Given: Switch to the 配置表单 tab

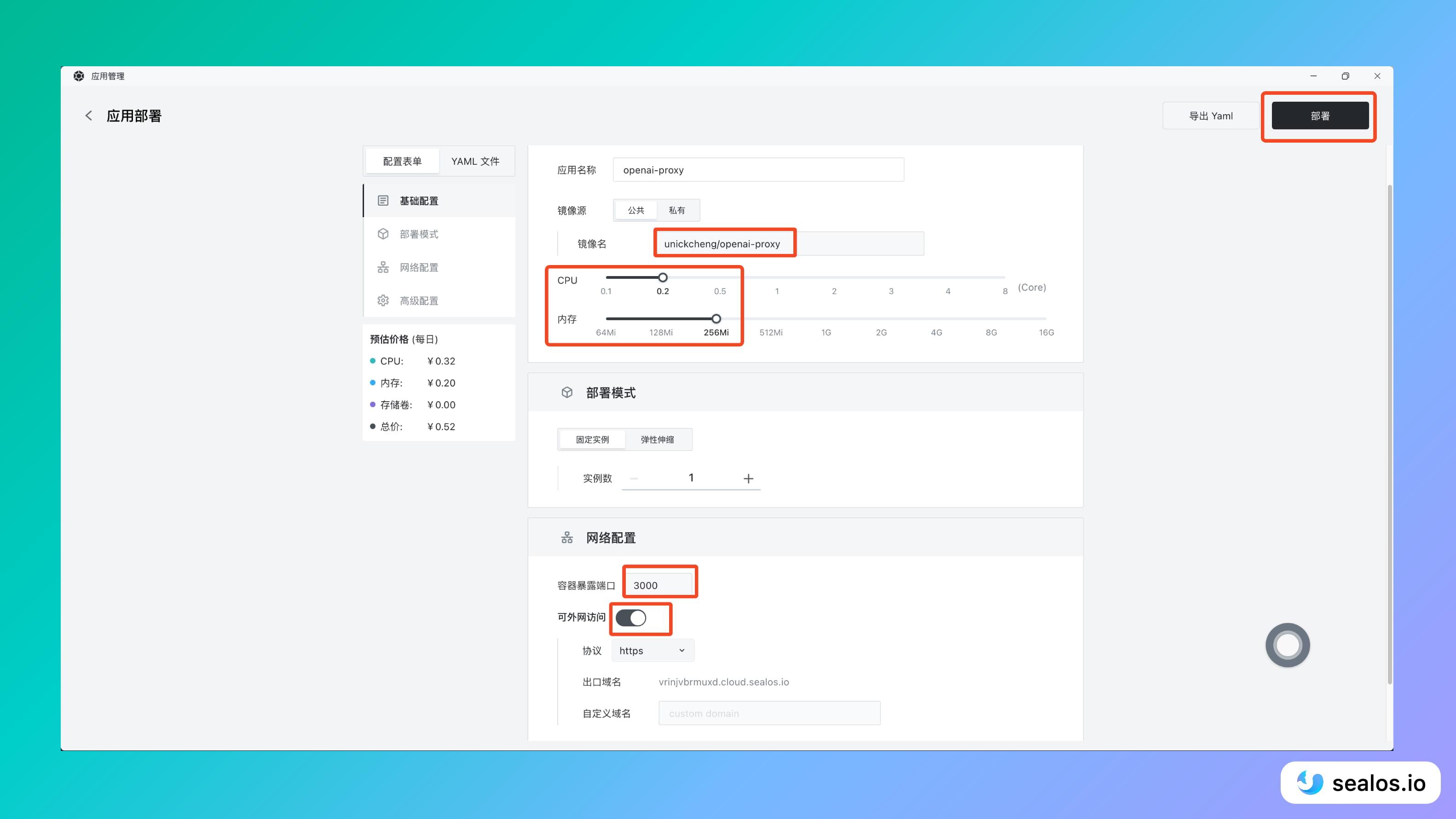Looking at the screenshot, I should (x=402, y=161).
